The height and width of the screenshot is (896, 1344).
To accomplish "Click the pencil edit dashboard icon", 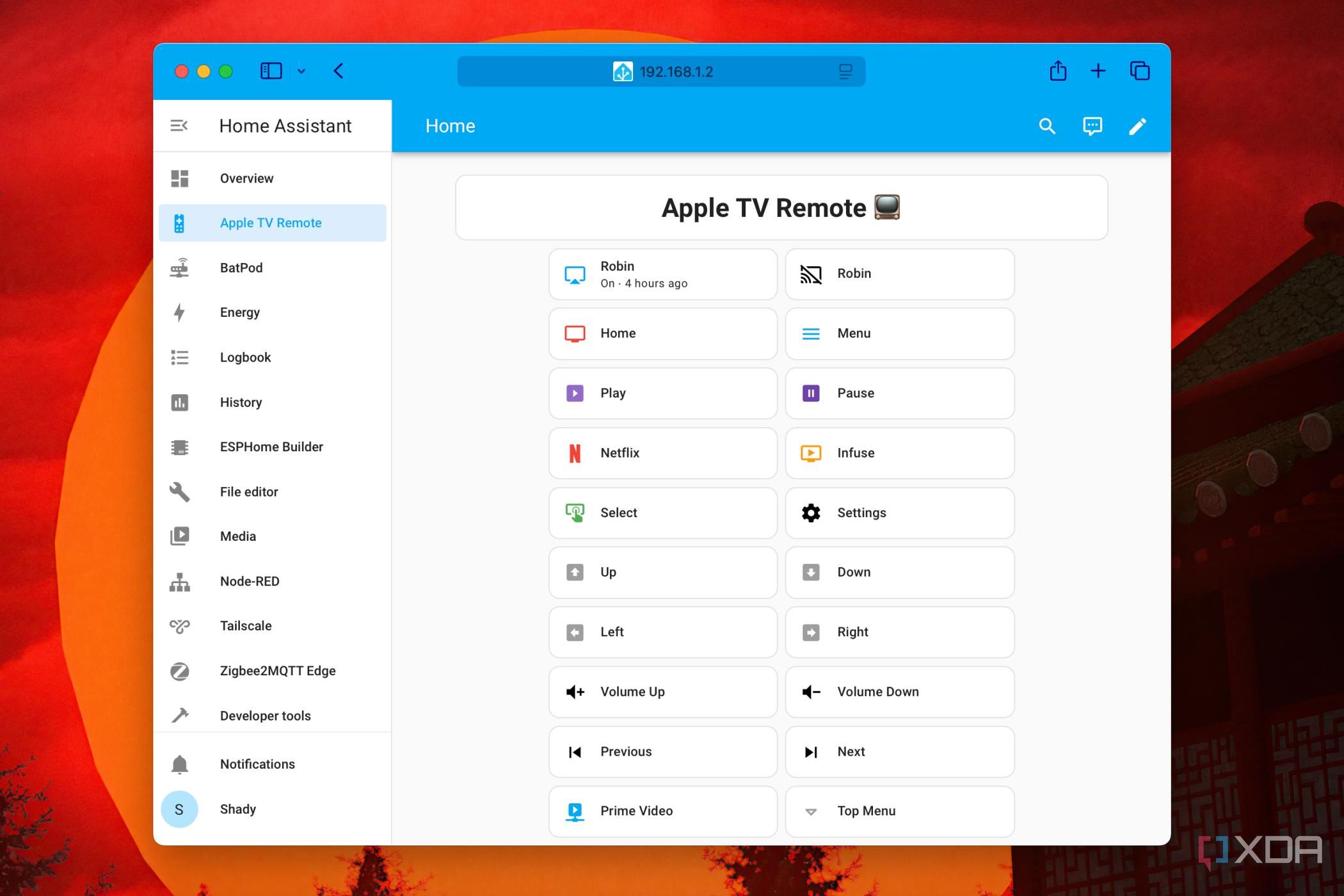I will (1137, 126).
